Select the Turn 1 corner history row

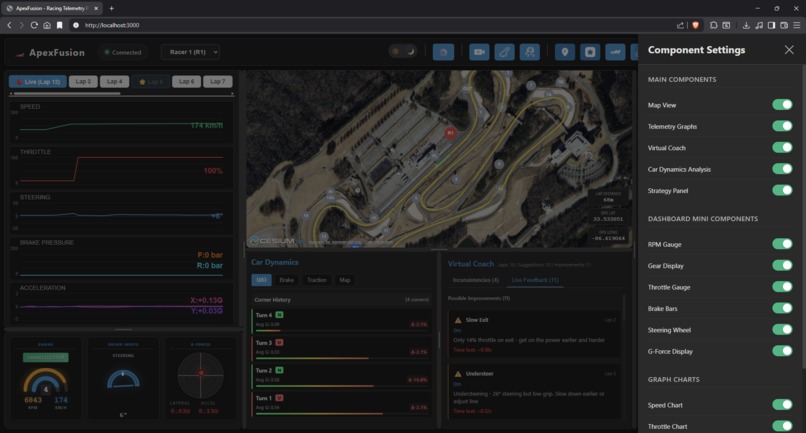click(341, 403)
